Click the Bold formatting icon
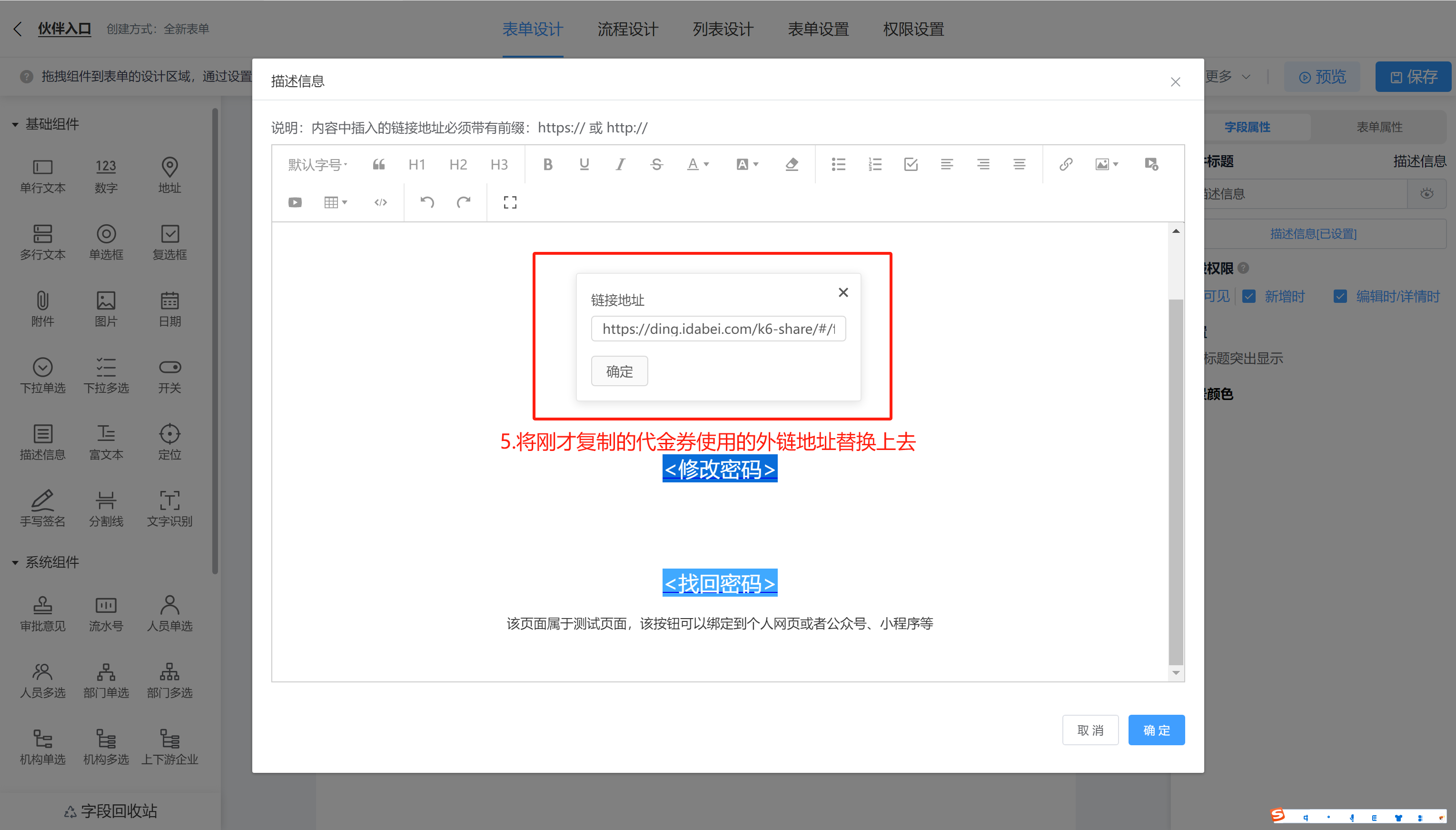1456x830 pixels. click(x=547, y=165)
